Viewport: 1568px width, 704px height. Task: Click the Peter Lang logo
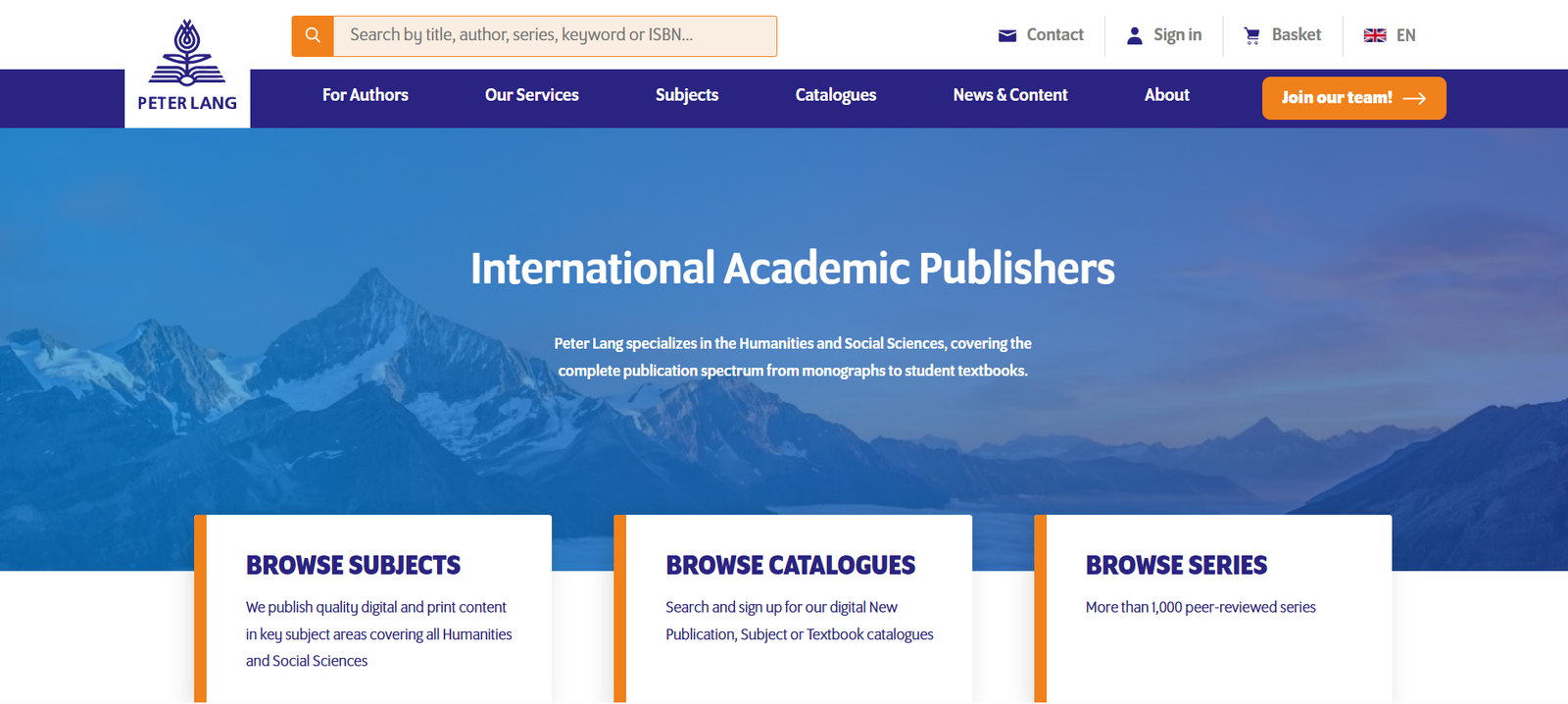[187, 67]
